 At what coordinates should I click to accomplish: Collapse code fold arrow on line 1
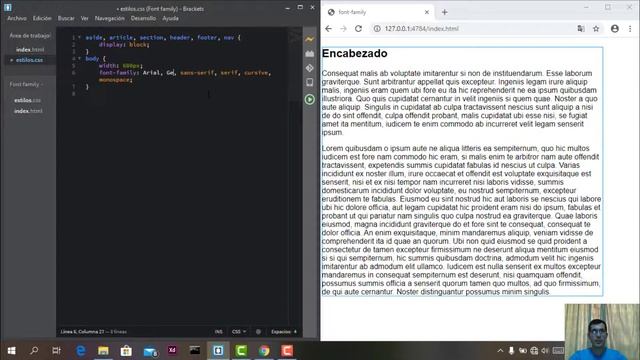tap(80, 37)
